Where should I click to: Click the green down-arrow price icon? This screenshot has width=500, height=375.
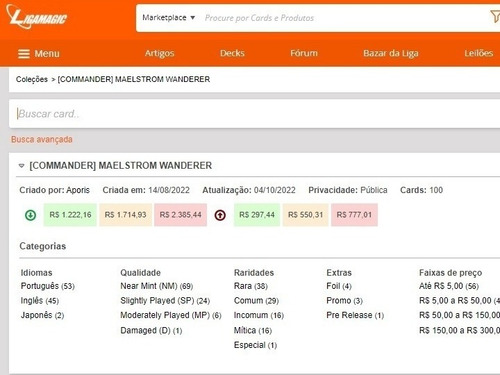[x=31, y=215]
